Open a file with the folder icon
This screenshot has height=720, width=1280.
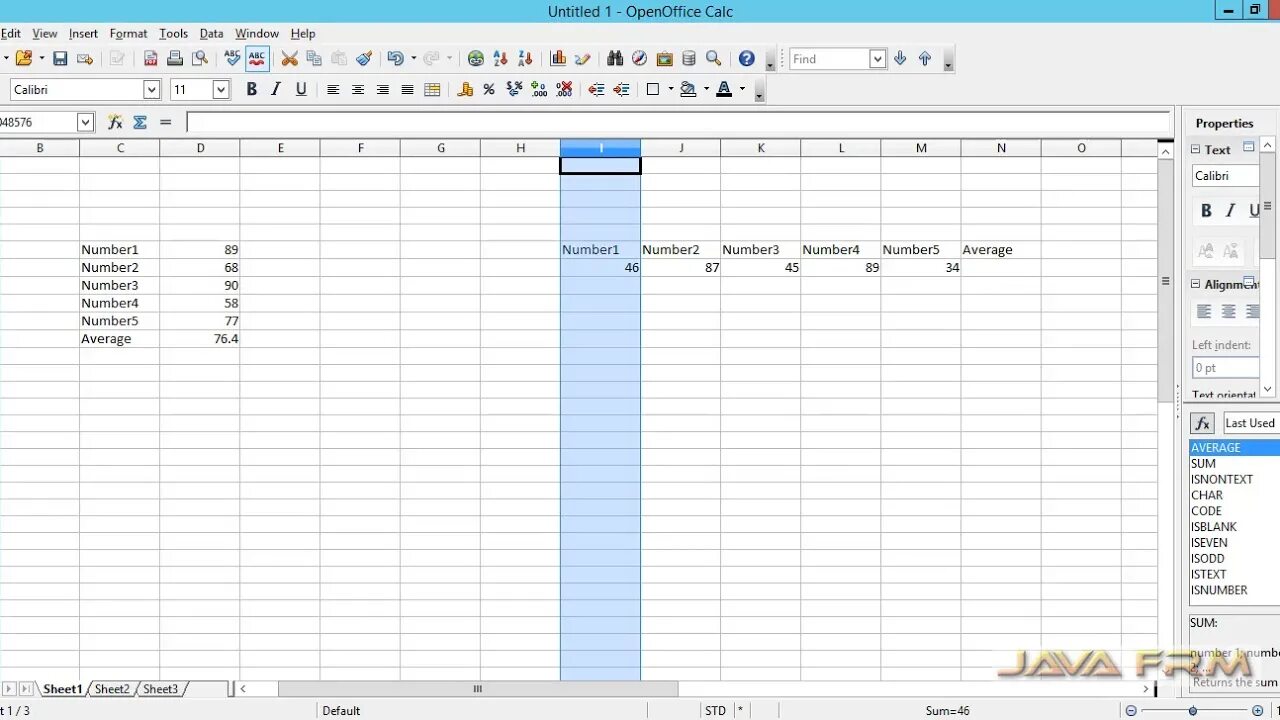[x=24, y=59]
